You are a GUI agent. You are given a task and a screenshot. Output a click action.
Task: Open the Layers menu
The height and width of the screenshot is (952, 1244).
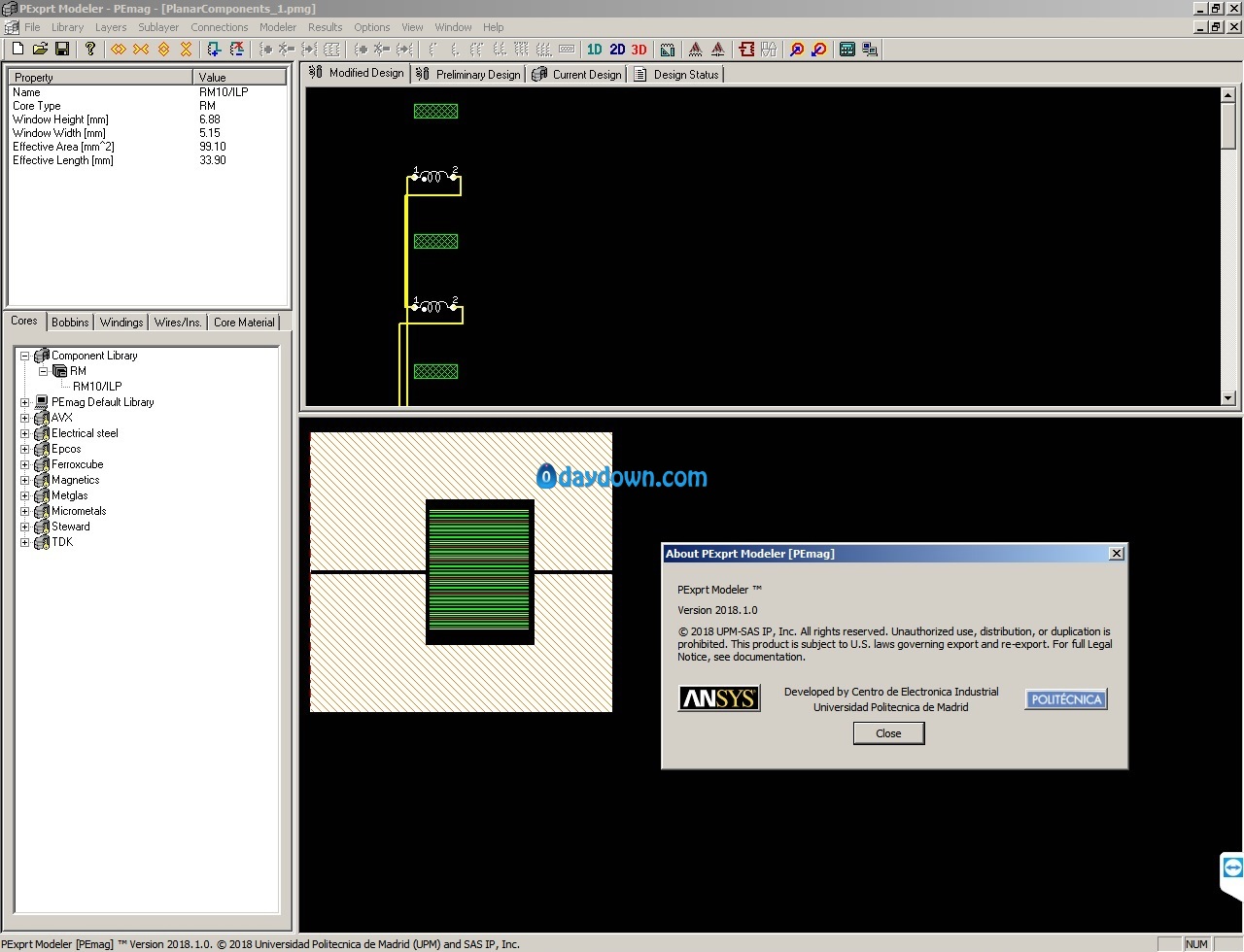[x=111, y=27]
